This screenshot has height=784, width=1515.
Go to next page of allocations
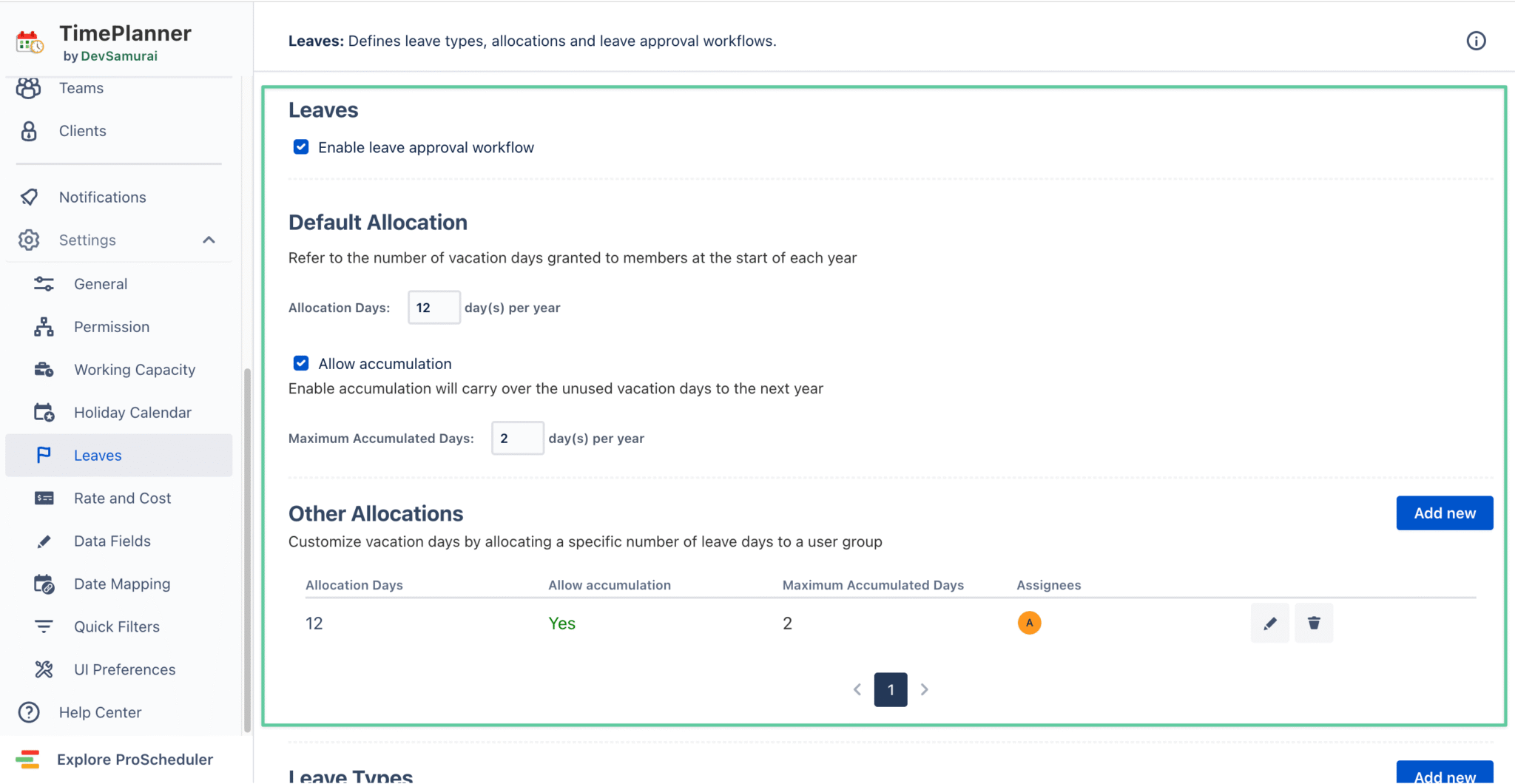(924, 689)
